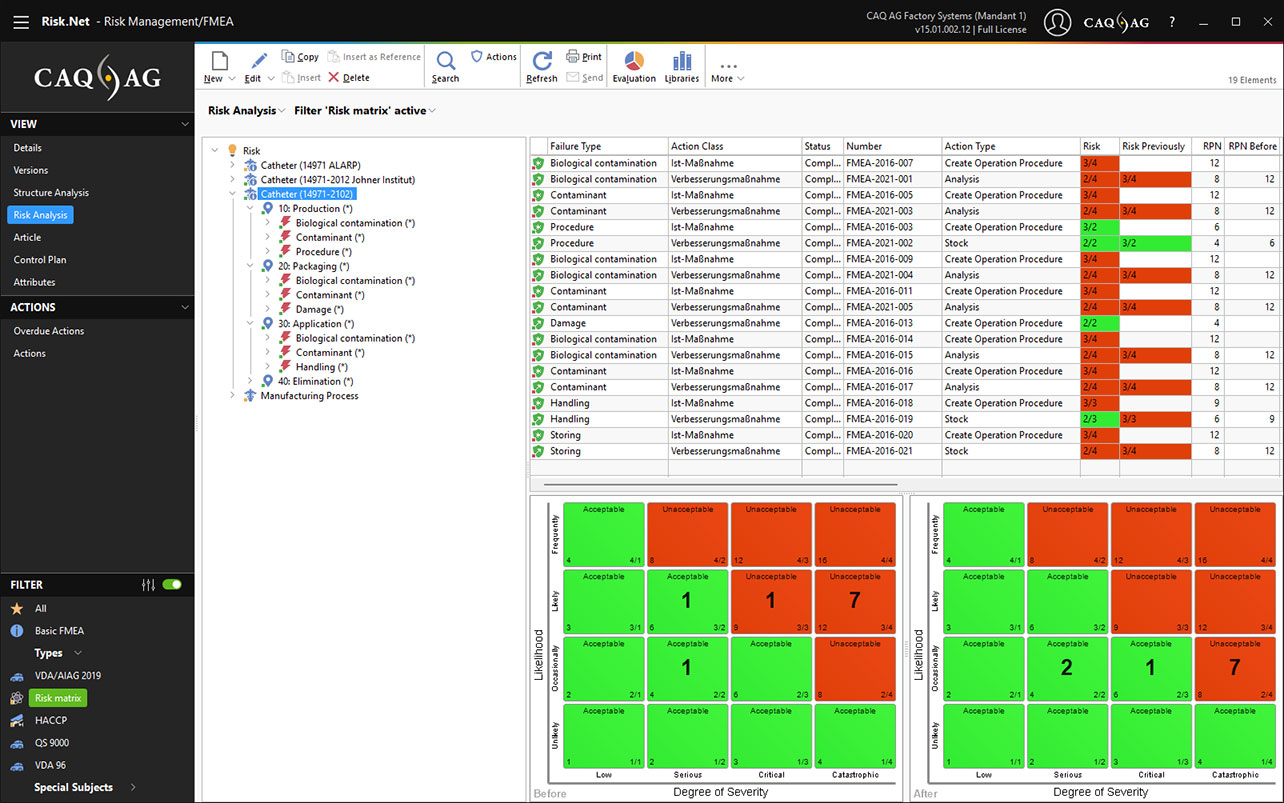This screenshot has height=803, width=1284.
Task: Collapse the Catheter (14971-2102) tree node
Action: point(233,193)
